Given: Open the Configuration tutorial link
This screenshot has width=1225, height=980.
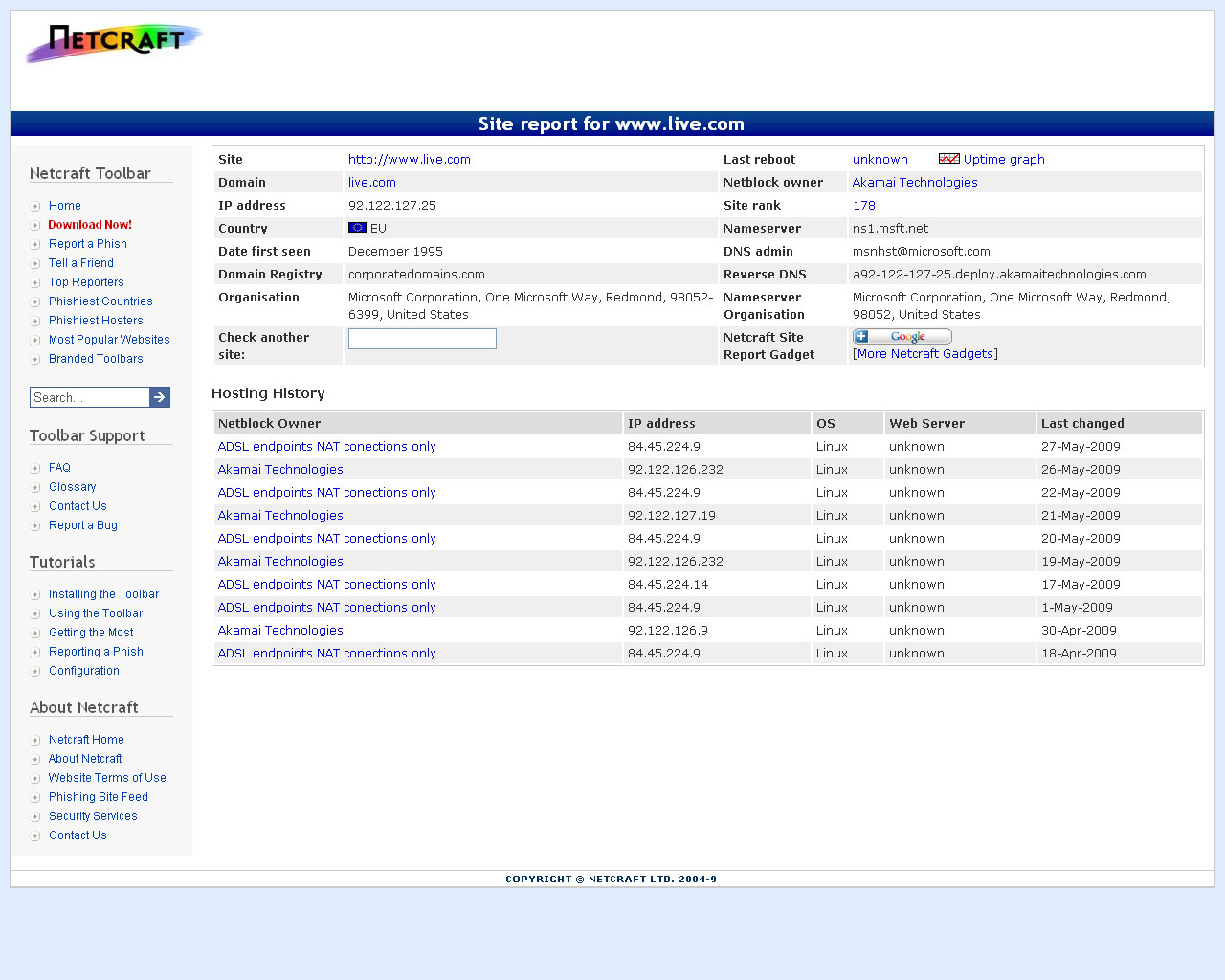Looking at the screenshot, I should [84, 671].
